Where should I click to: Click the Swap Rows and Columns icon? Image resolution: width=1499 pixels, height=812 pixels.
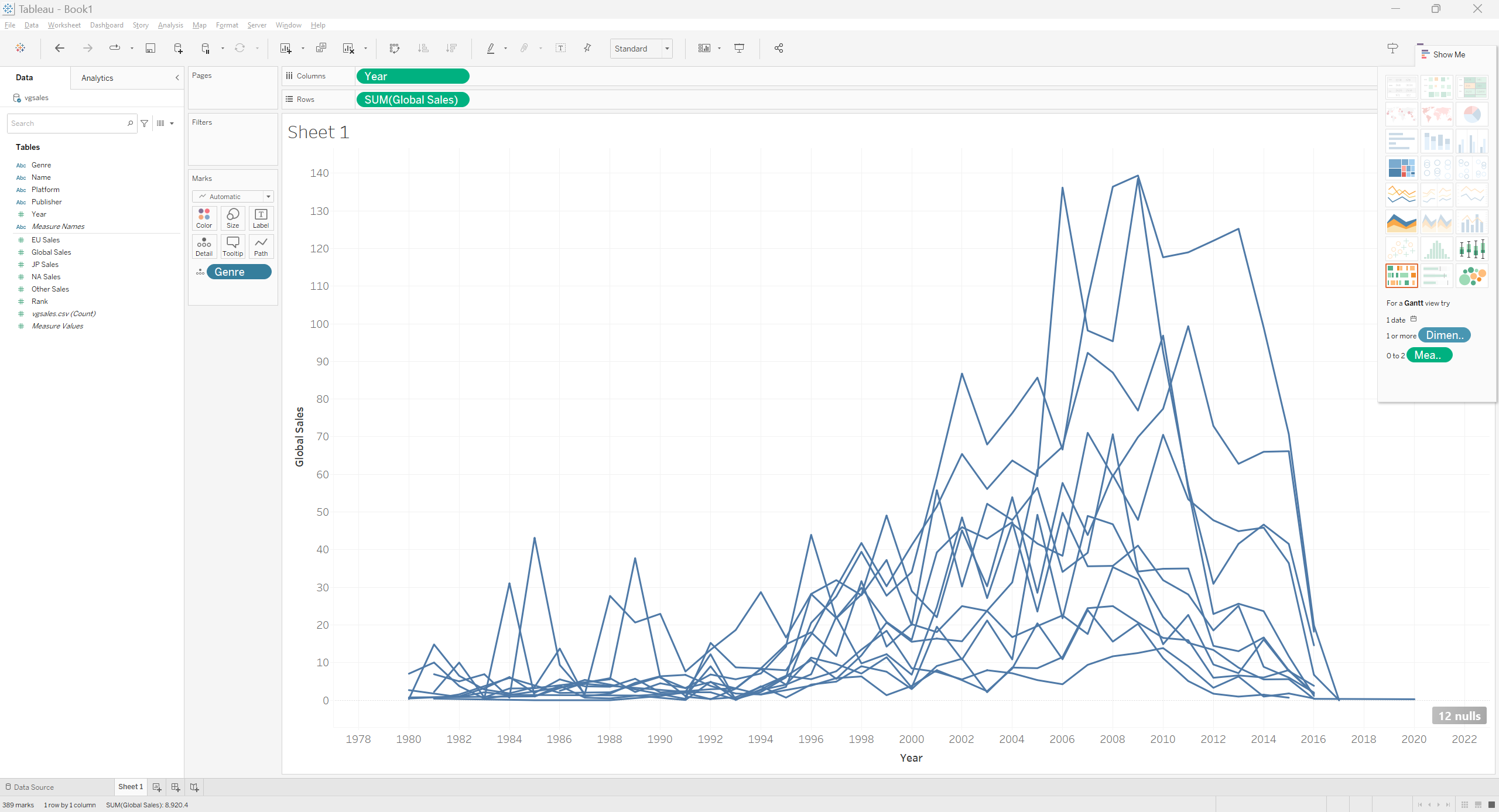(x=395, y=48)
